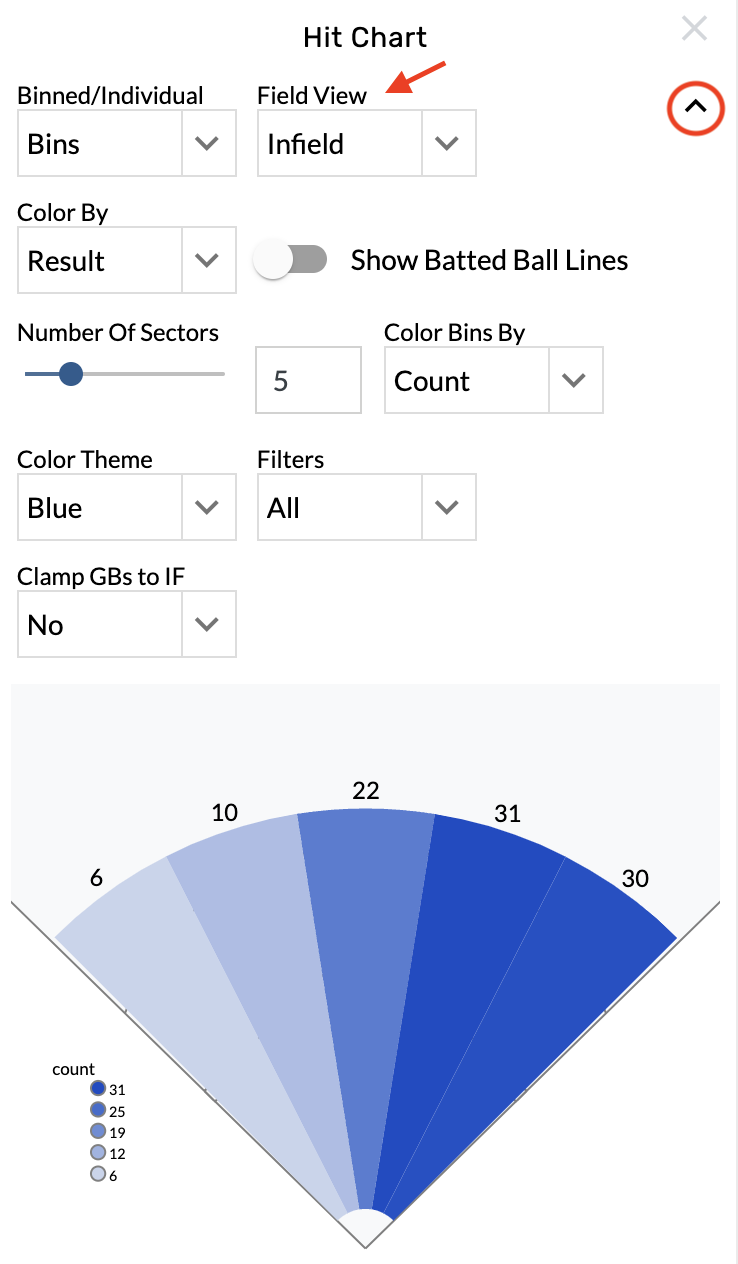Viewport: 738px width, 1264px height.
Task: Collapse the options with the circled chevron
Action: 695,105
